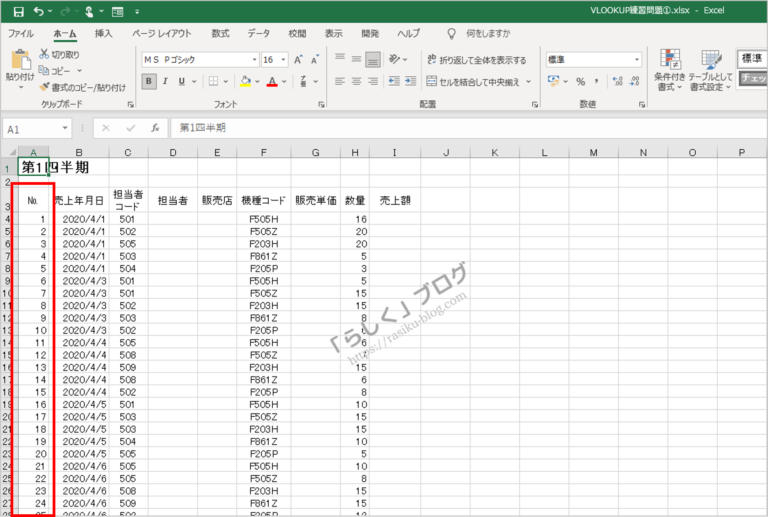The height and width of the screenshot is (517, 768).
Task: Align text right icon
Action: (373, 81)
